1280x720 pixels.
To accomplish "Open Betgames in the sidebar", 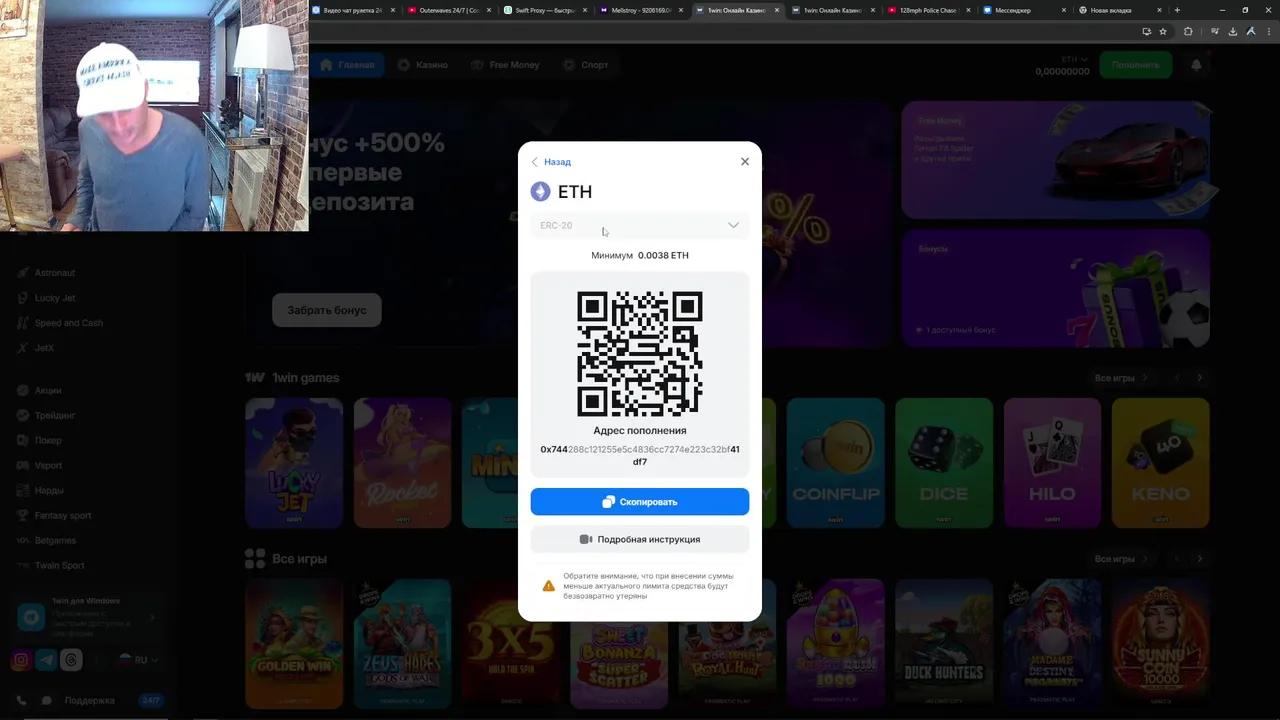I will click(x=47, y=540).
